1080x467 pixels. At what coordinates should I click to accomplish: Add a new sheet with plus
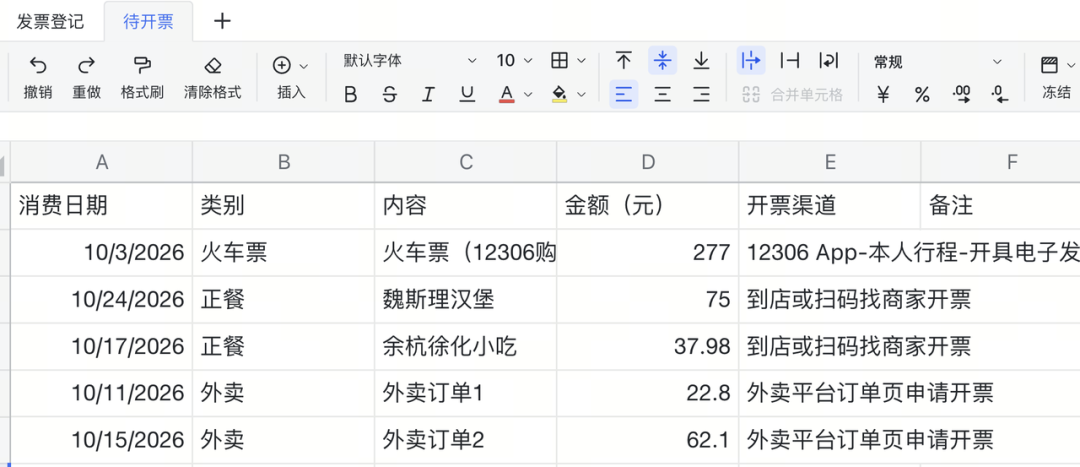click(222, 21)
